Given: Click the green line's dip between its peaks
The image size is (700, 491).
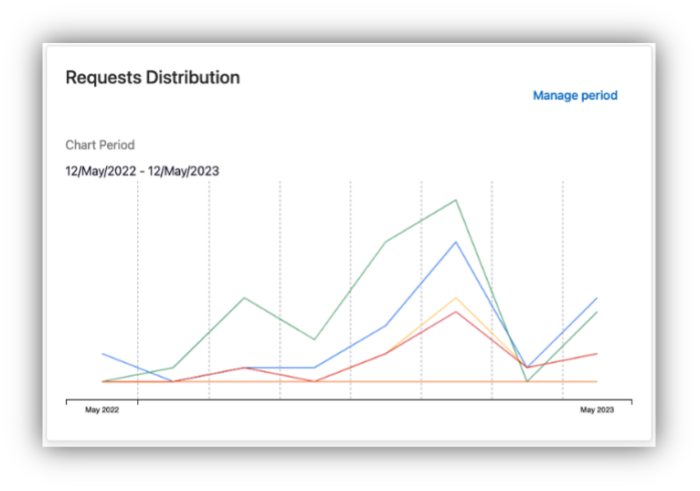Looking at the screenshot, I should [x=315, y=339].
